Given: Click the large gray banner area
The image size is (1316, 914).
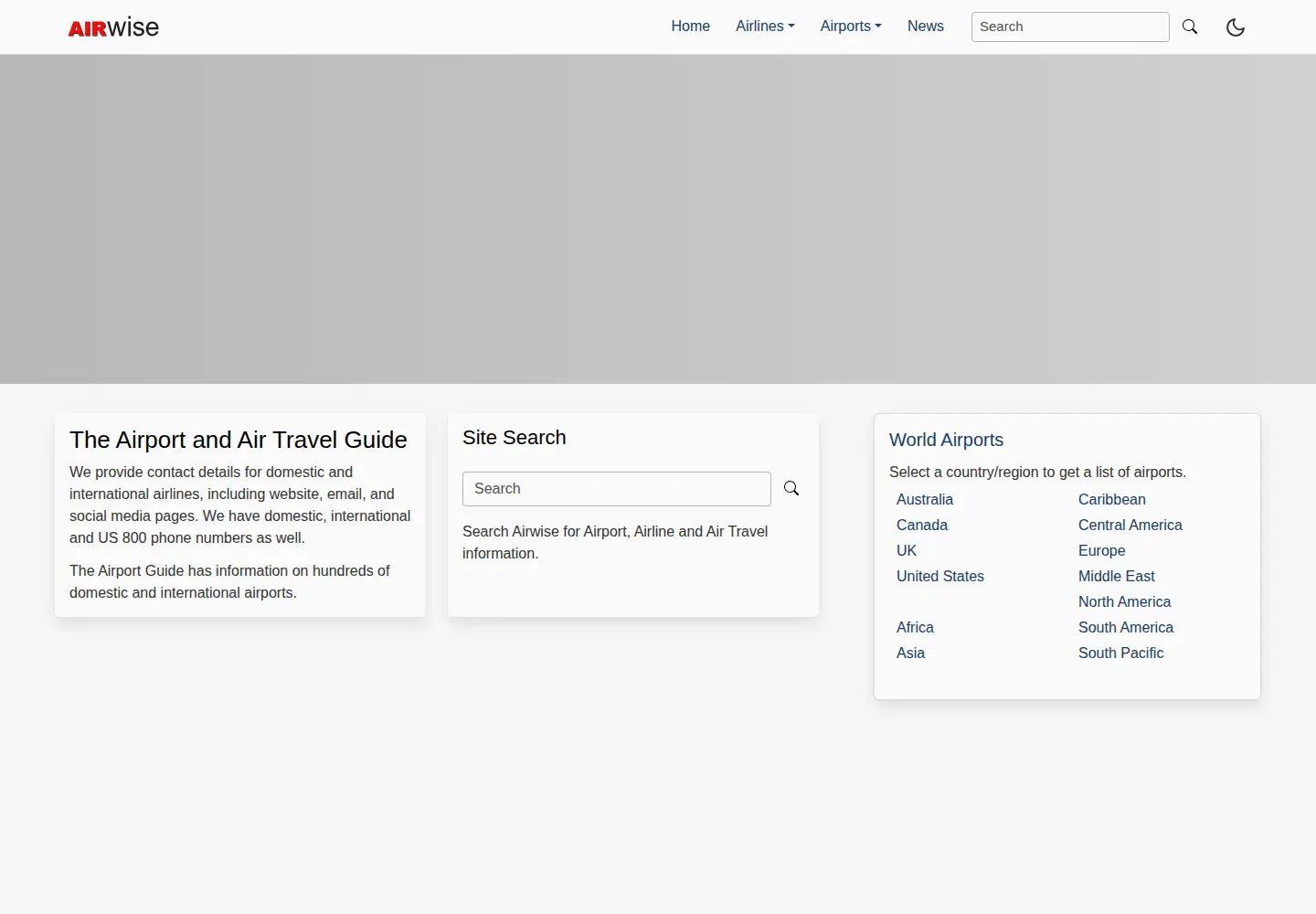Looking at the screenshot, I should point(658,219).
